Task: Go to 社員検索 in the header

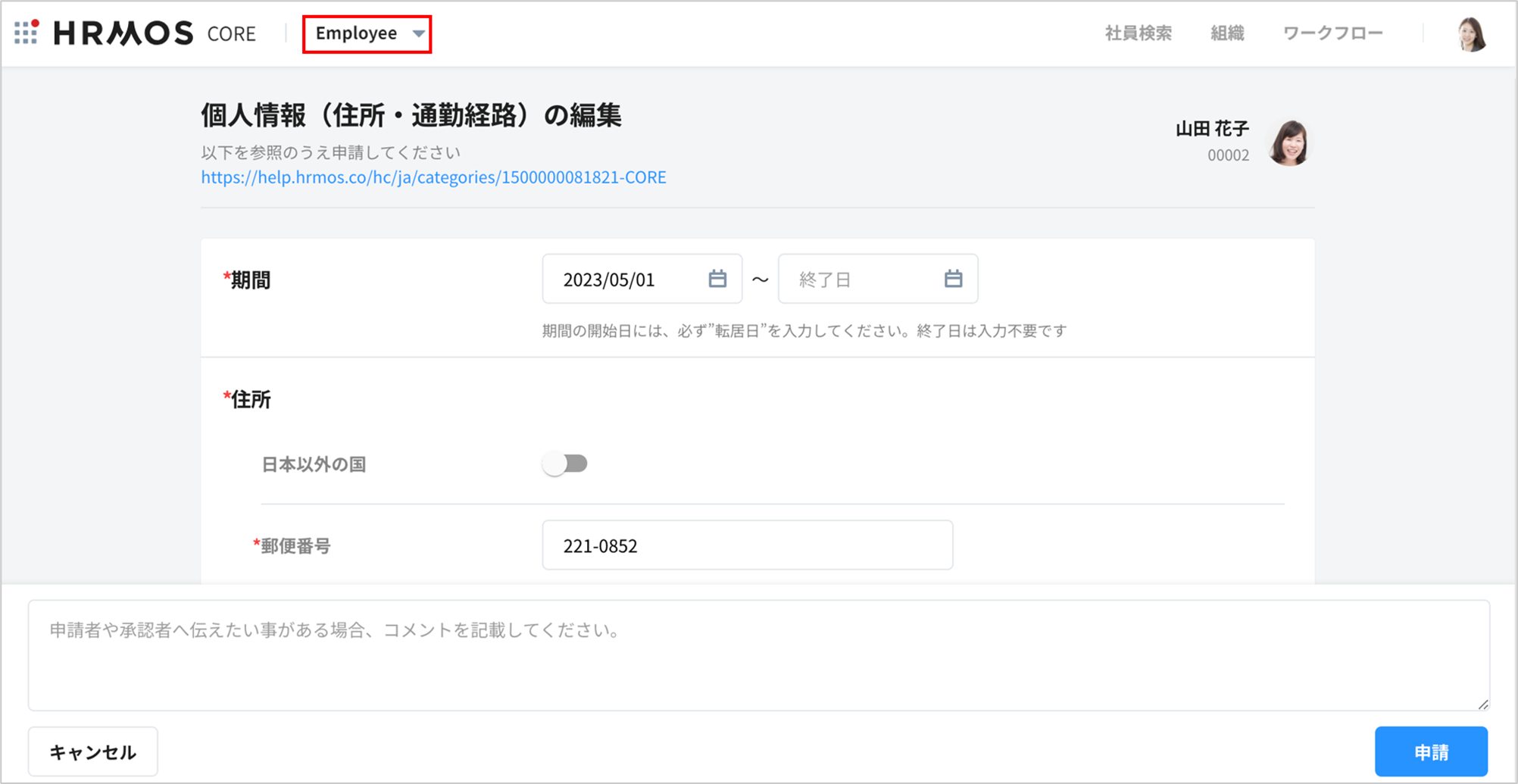Action: click(x=1138, y=33)
